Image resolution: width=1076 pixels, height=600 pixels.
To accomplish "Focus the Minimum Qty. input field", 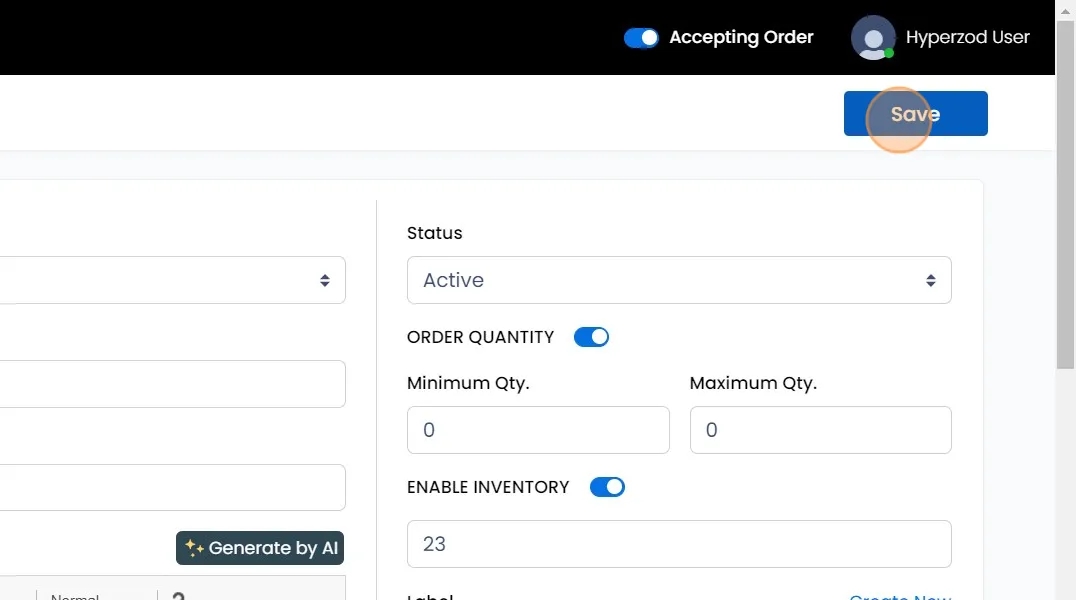I will tap(538, 430).
